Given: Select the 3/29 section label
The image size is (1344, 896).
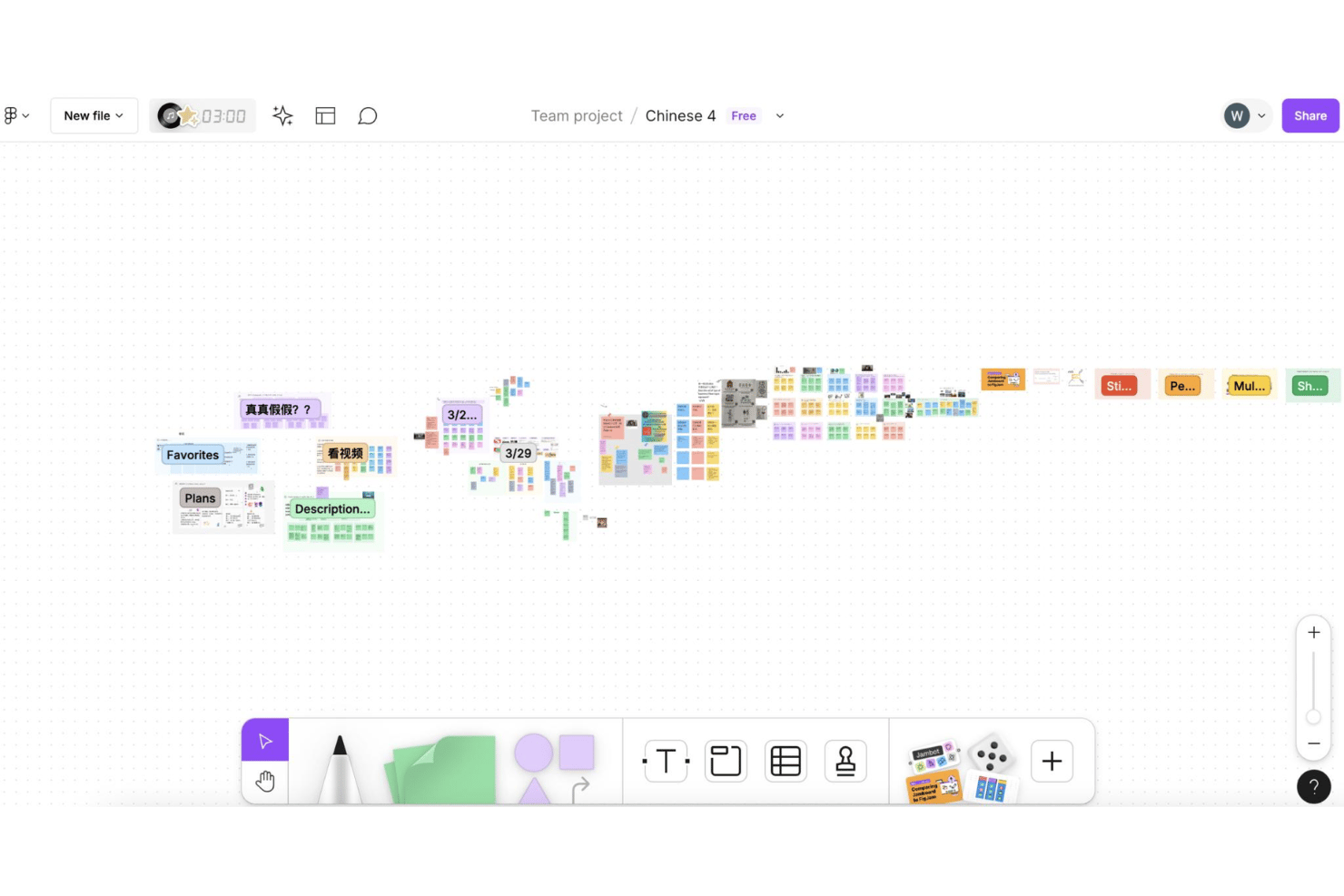Looking at the screenshot, I should coord(519,453).
